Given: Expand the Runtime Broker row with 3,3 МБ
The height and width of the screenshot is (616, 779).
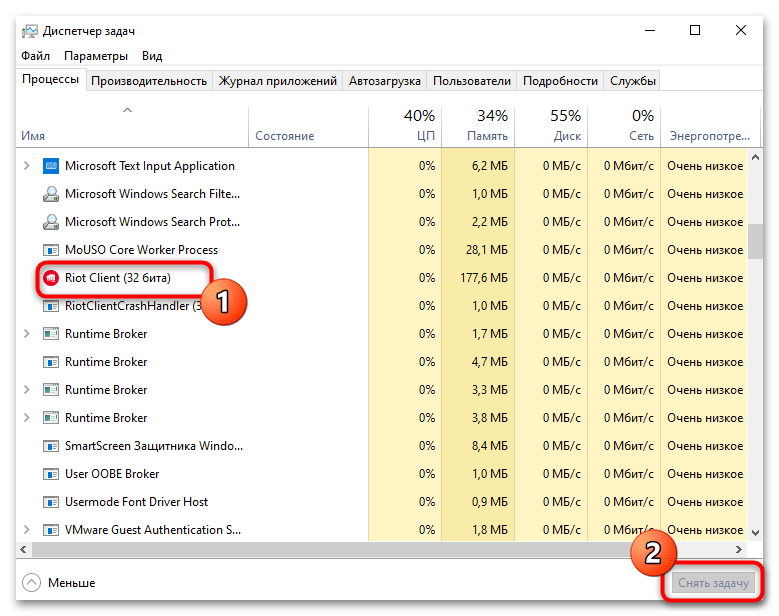Looking at the screenshot, I should (x=27, y=390).
